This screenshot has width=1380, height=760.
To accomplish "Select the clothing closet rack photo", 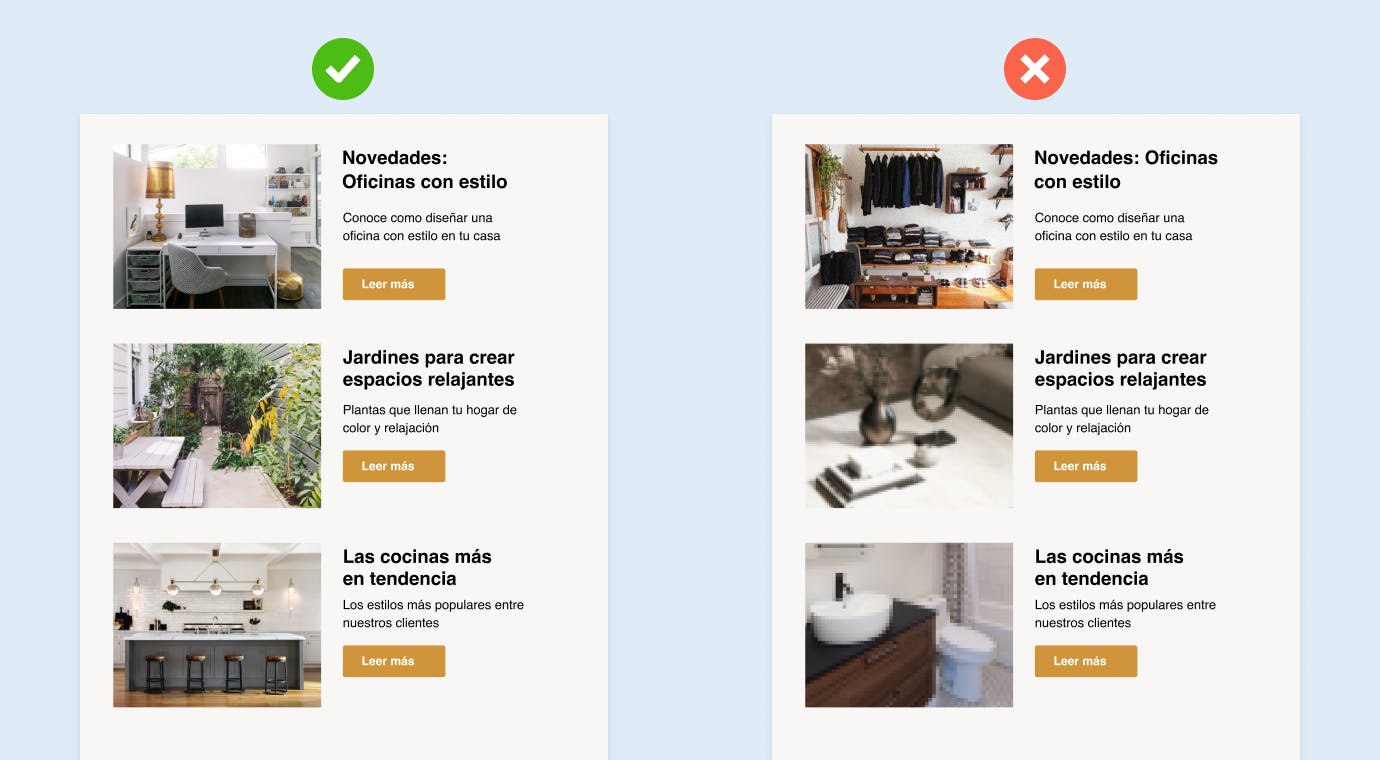I will [x=909, y=226].
